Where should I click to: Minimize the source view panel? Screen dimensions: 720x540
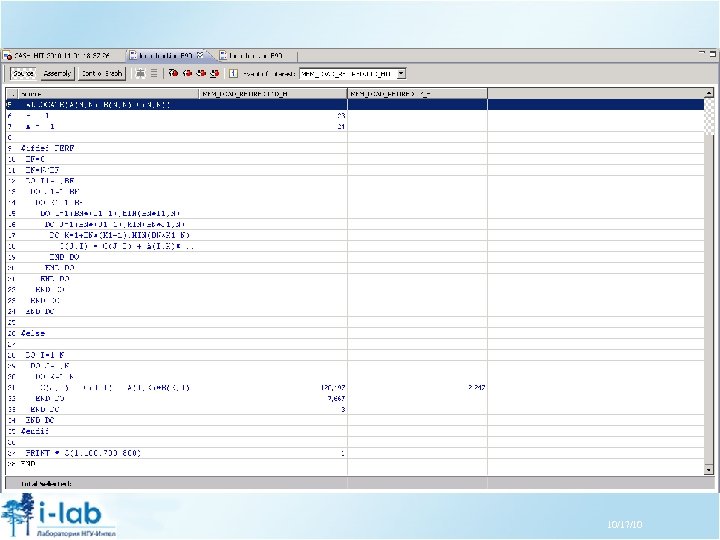click(702, 54)
